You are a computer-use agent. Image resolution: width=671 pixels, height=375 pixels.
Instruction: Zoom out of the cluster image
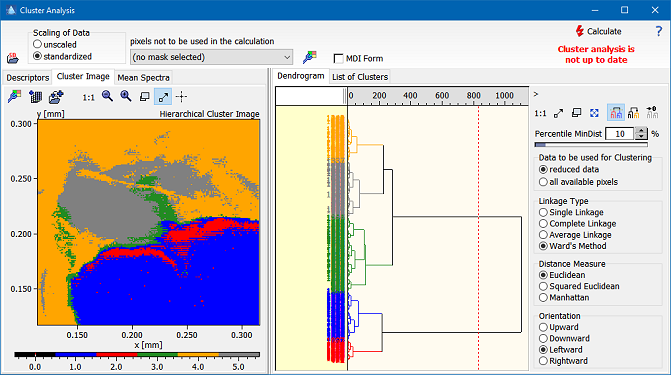click(x=107, y=96)
